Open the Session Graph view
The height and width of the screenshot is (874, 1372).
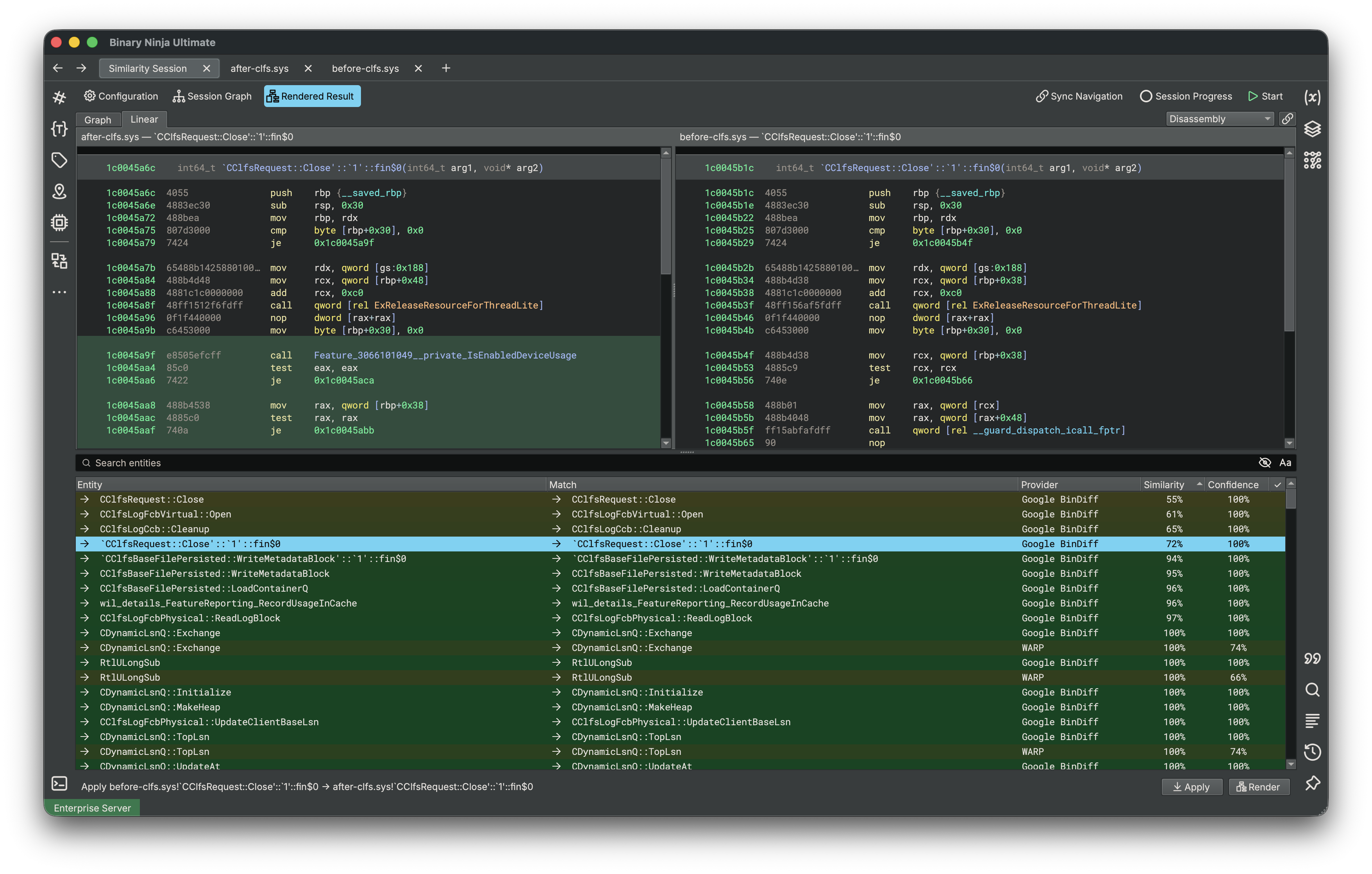[x=212, y=96]
